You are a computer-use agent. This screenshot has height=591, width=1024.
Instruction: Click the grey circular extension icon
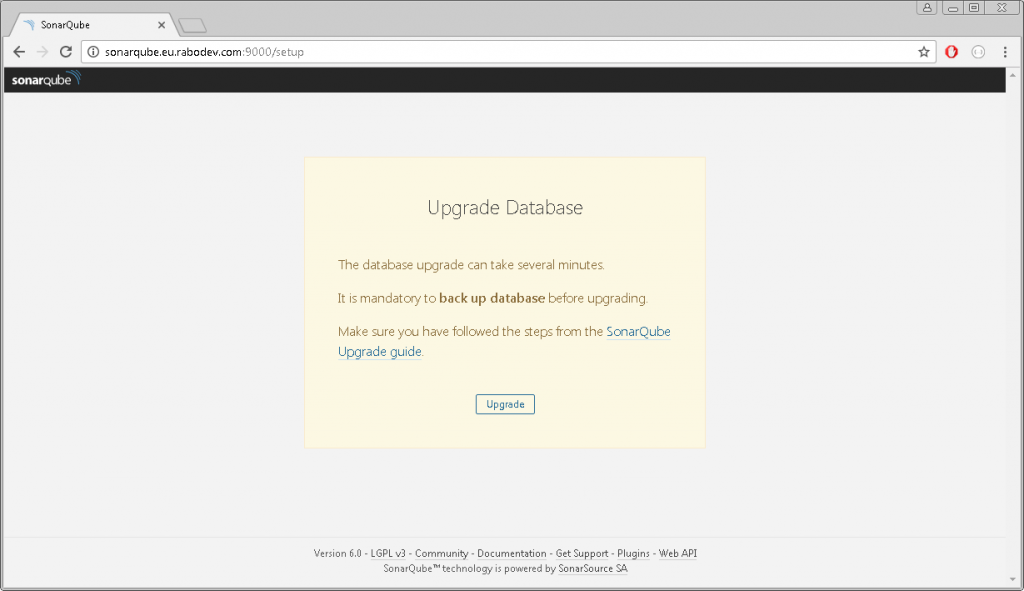(x=978, y=52)
